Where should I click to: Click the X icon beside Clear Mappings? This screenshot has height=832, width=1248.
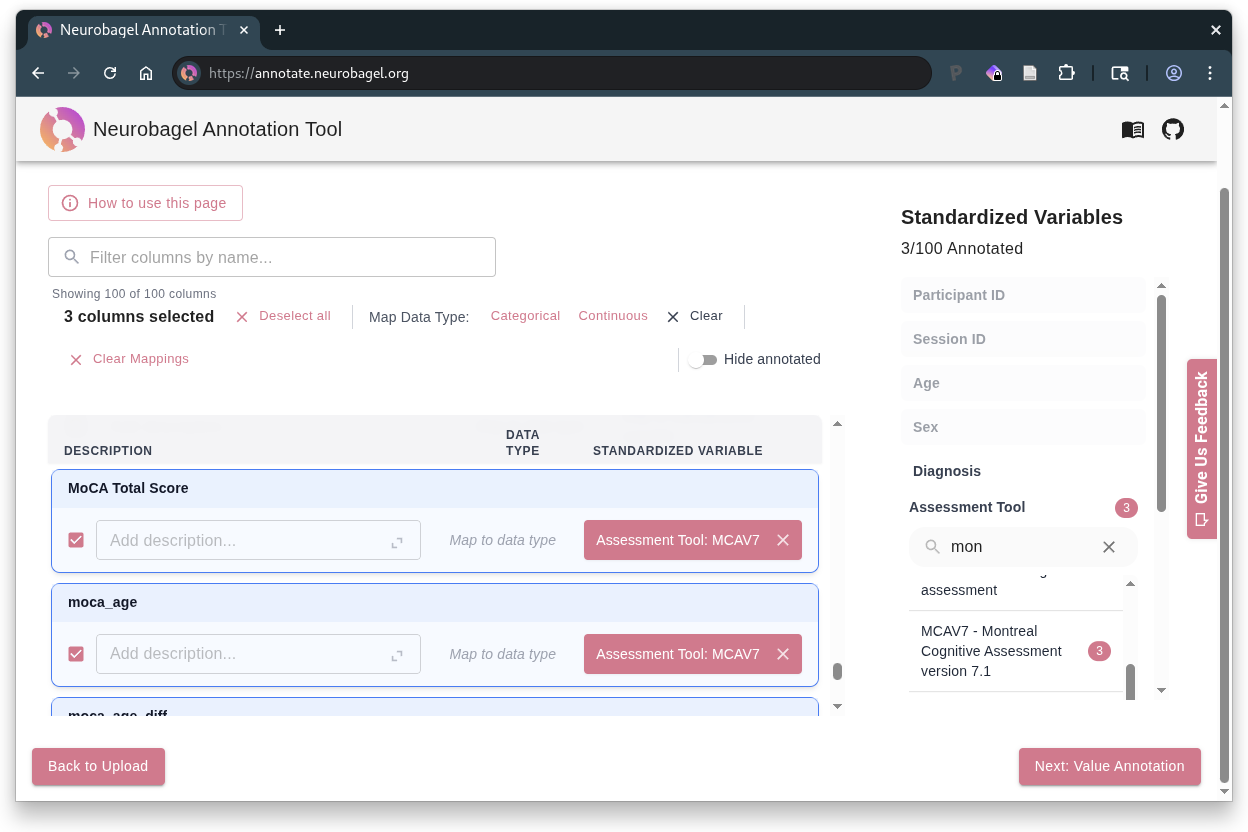76,359
